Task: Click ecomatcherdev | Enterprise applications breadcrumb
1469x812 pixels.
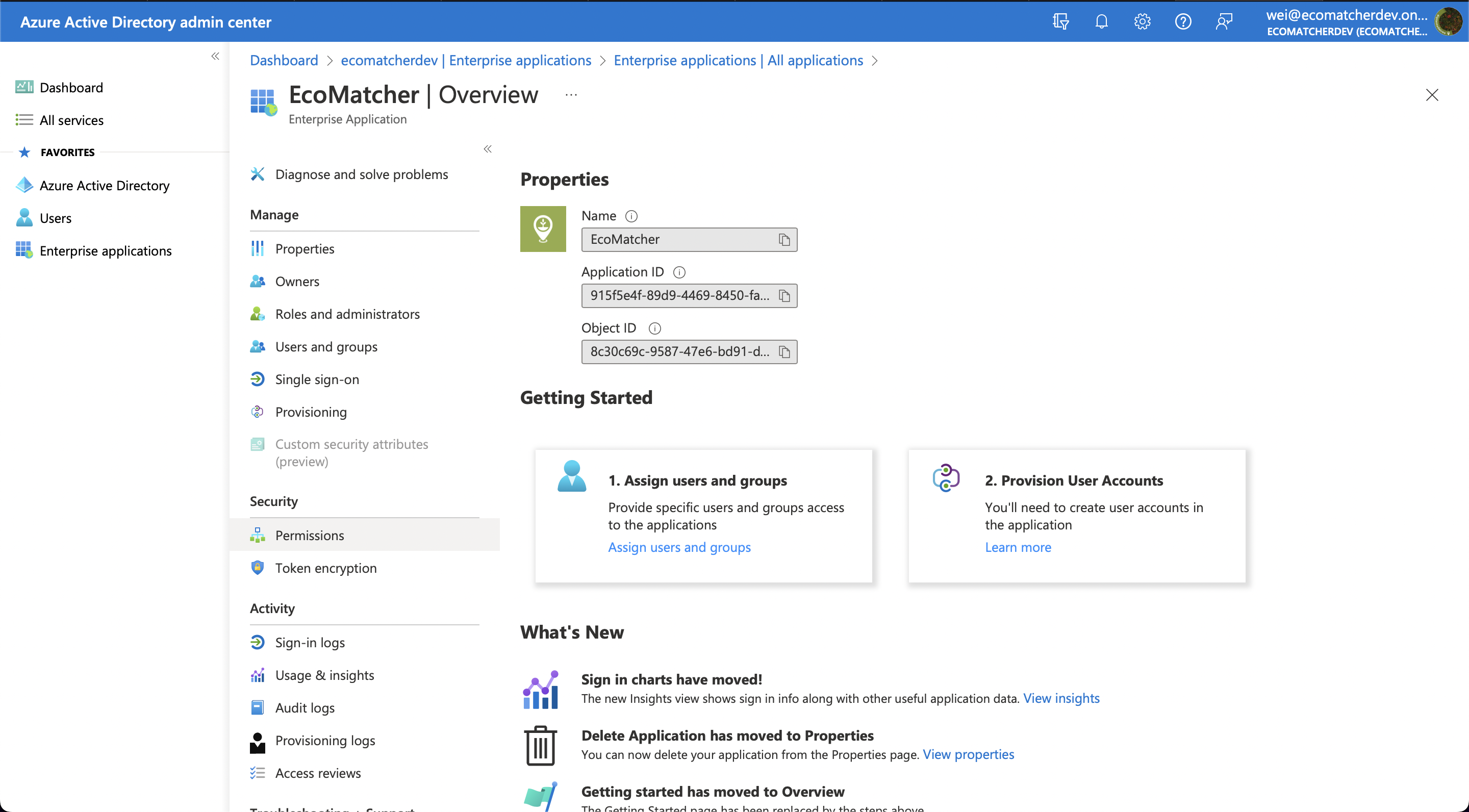Action: click(x=466, y=61)
